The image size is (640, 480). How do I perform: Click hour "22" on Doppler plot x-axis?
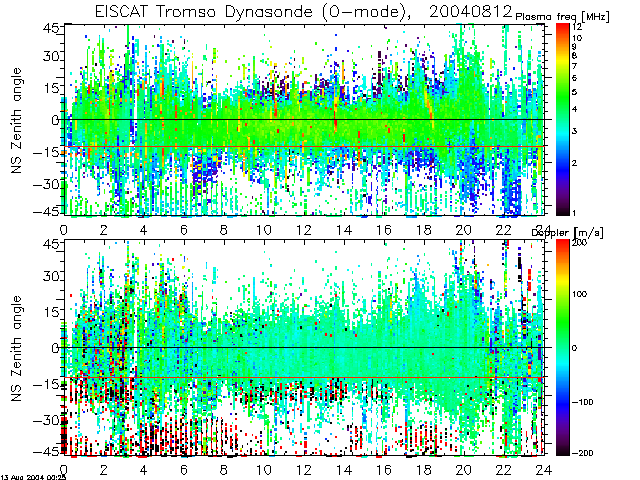tap(504, 470)
